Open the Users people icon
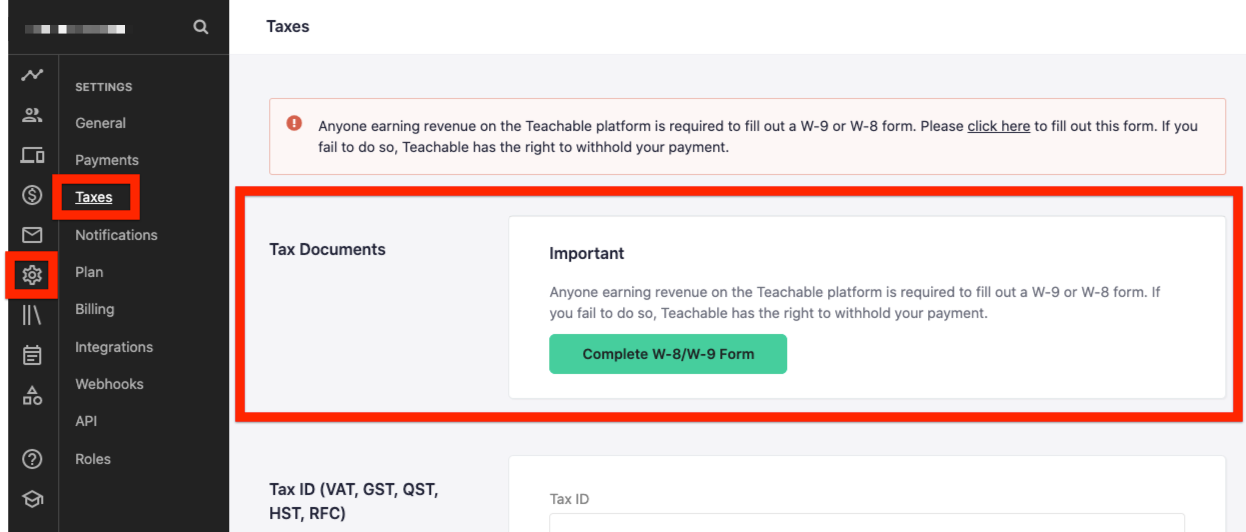Screen dimensions: 1246x532 [x=33, y=115]
